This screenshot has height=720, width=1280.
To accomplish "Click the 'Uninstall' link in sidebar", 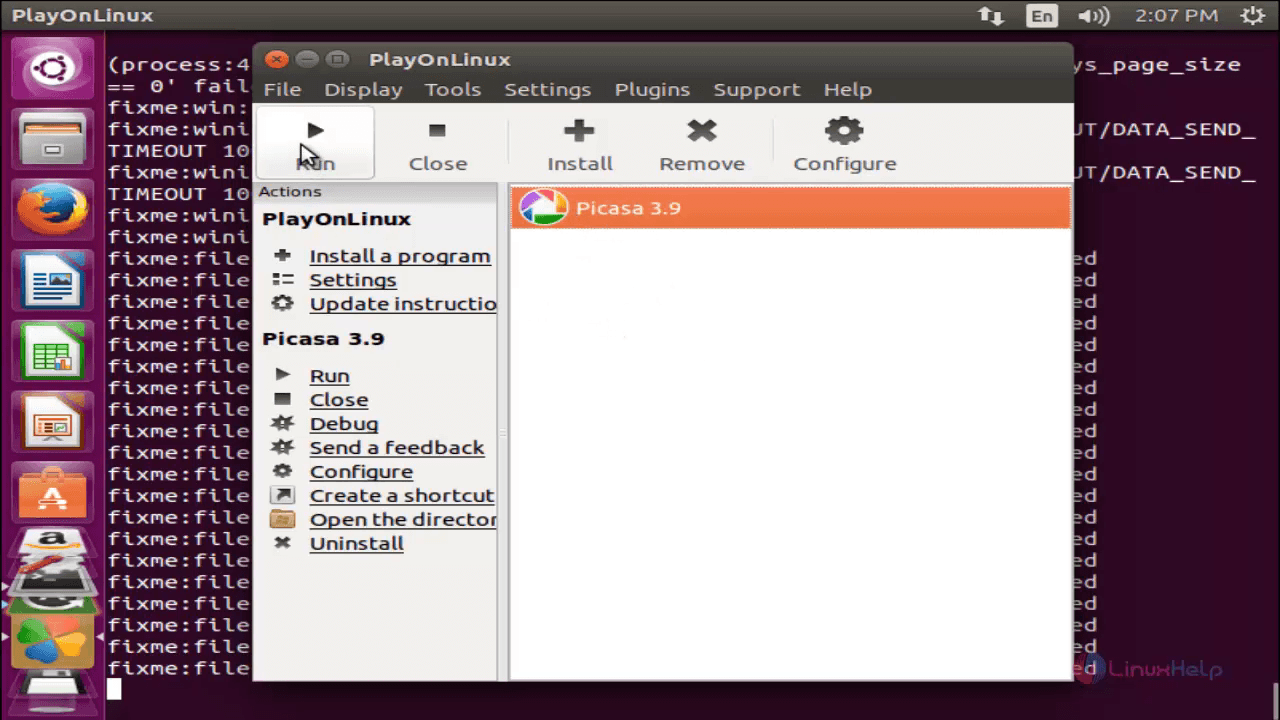I will [x=357, y=544].
